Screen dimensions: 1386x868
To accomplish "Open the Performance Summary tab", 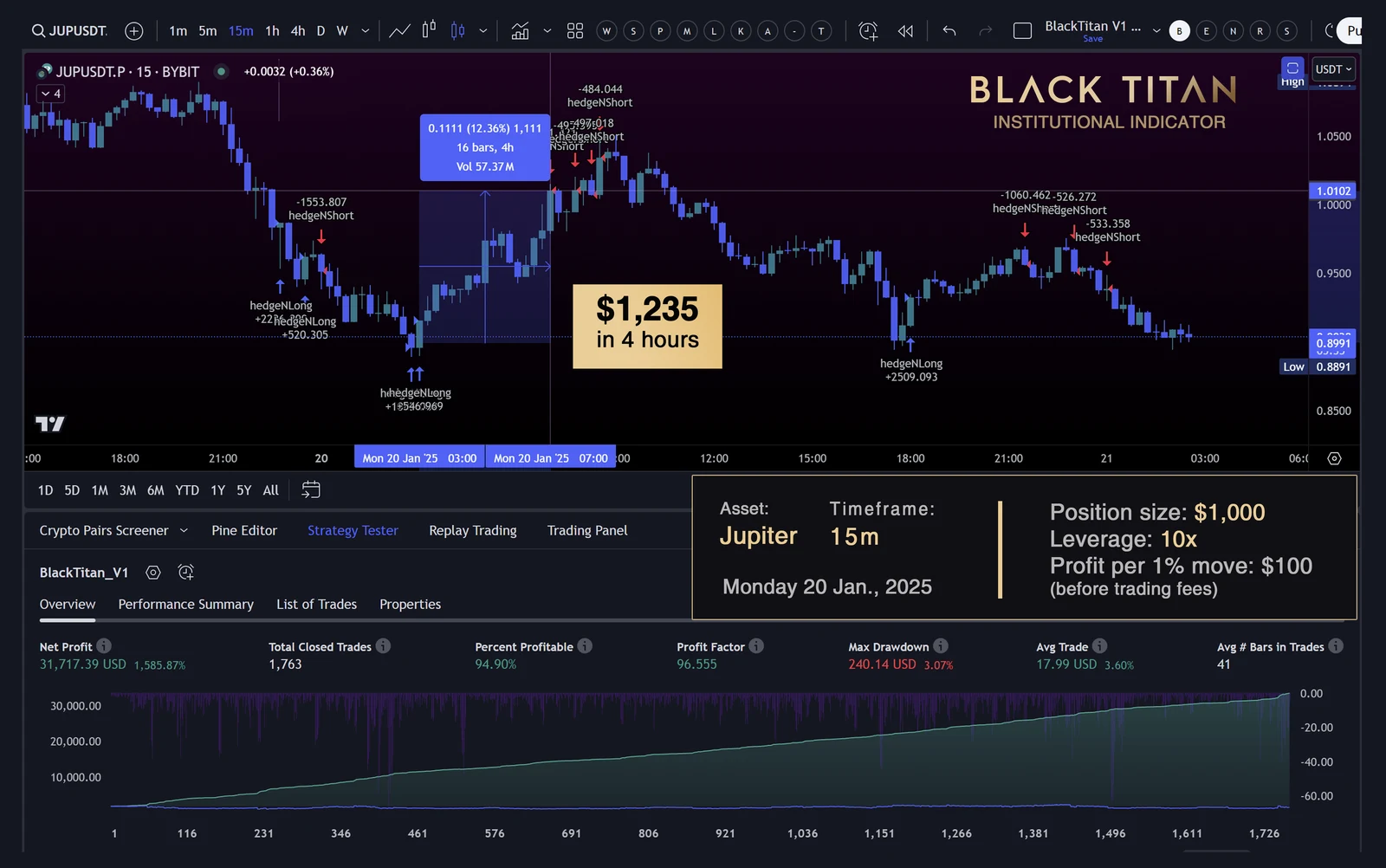I will pyautogui.click(x=186, y=605).
